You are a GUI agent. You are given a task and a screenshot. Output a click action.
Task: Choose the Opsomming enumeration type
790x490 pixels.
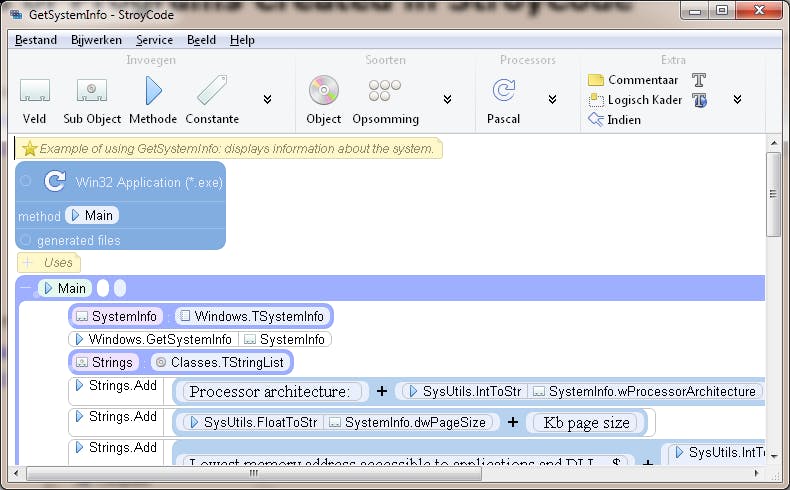385,99
